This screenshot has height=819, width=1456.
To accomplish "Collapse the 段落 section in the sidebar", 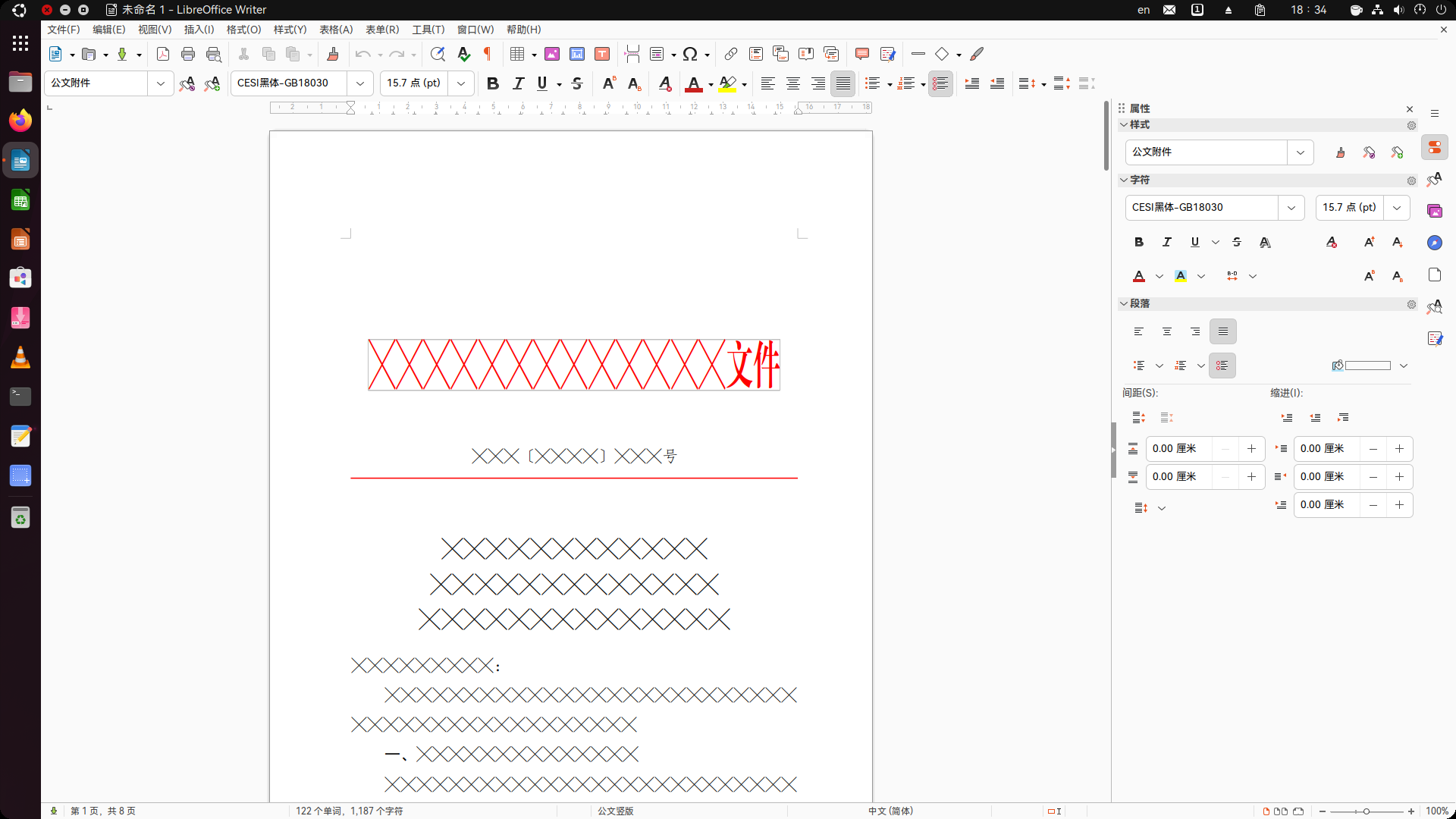I will (x=1124, y=303).
